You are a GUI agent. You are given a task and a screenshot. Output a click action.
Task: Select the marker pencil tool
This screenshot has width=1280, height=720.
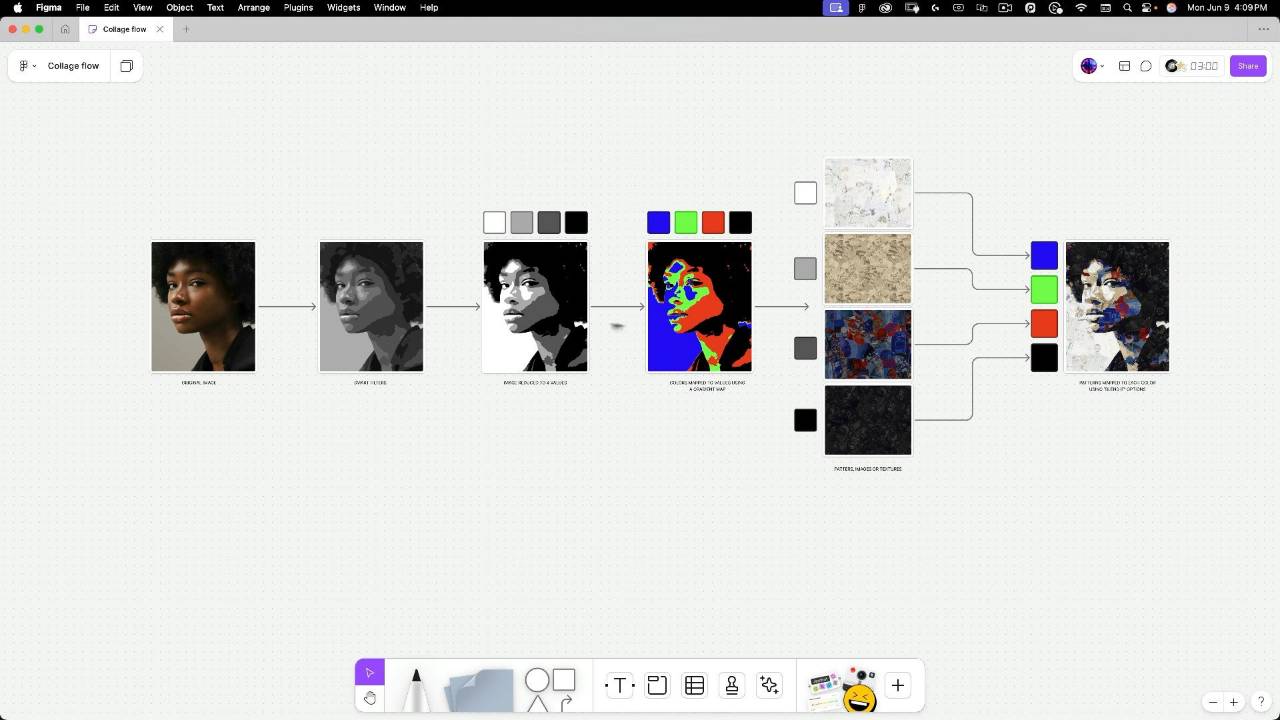(x=416, y=688)
